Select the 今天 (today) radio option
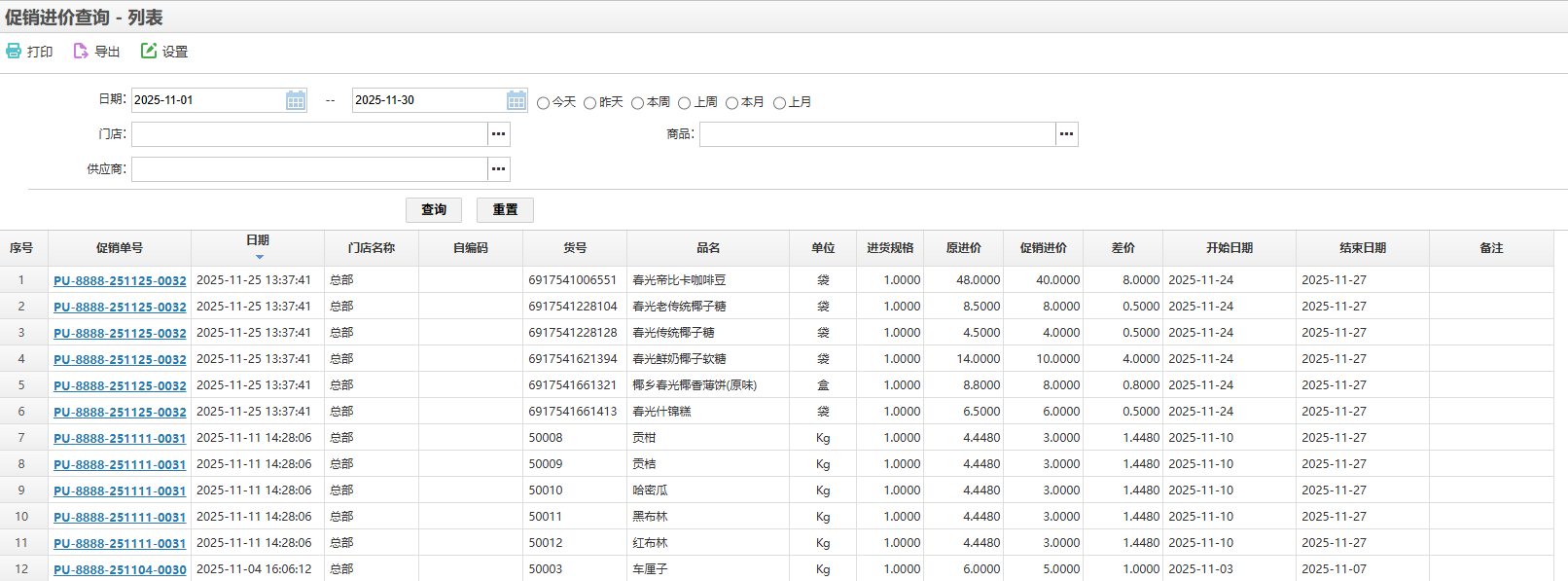The width and height of the screenshot is (1568, 581). click(x=544, y=103)
